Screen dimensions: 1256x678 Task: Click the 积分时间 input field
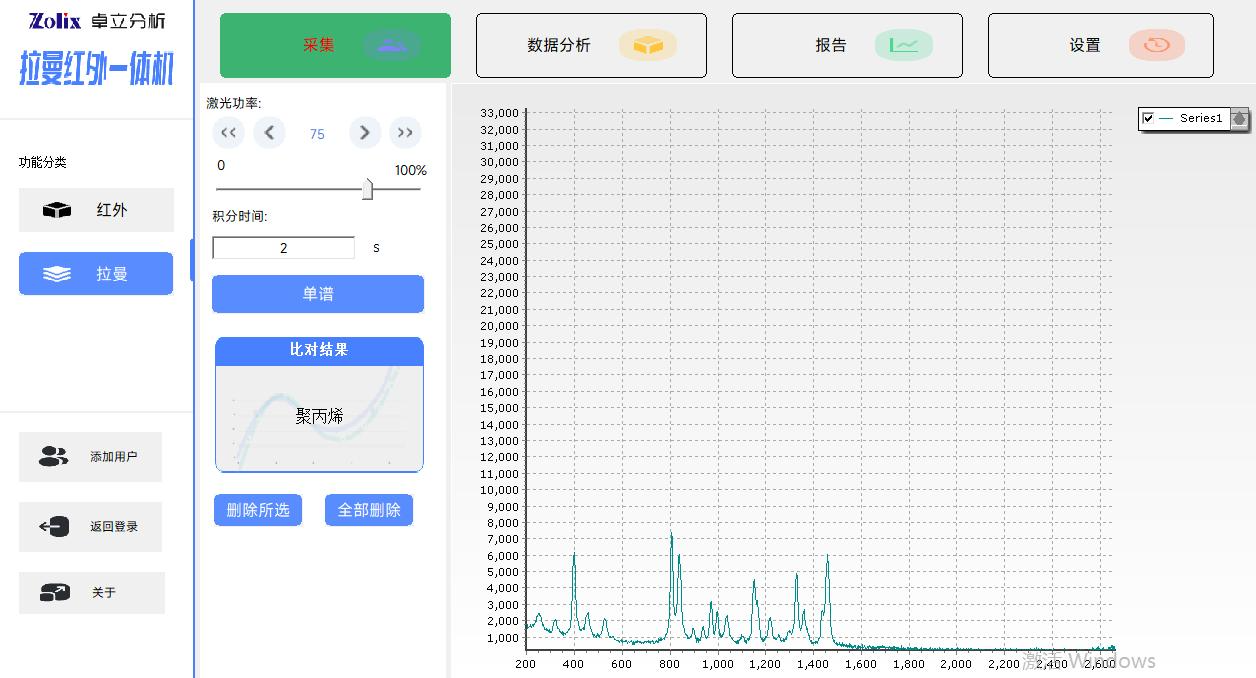tap(284, 248)
